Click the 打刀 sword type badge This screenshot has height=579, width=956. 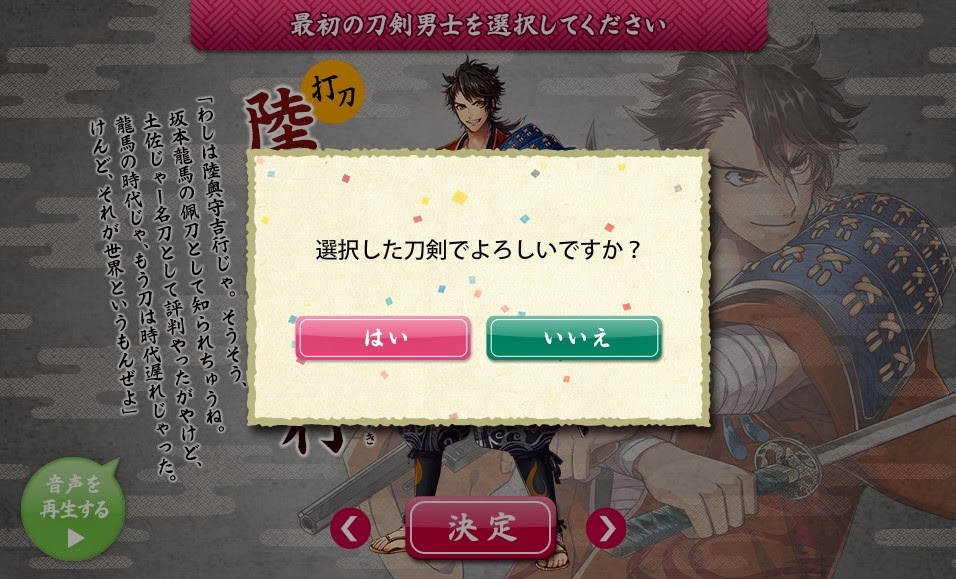point(332,91)
